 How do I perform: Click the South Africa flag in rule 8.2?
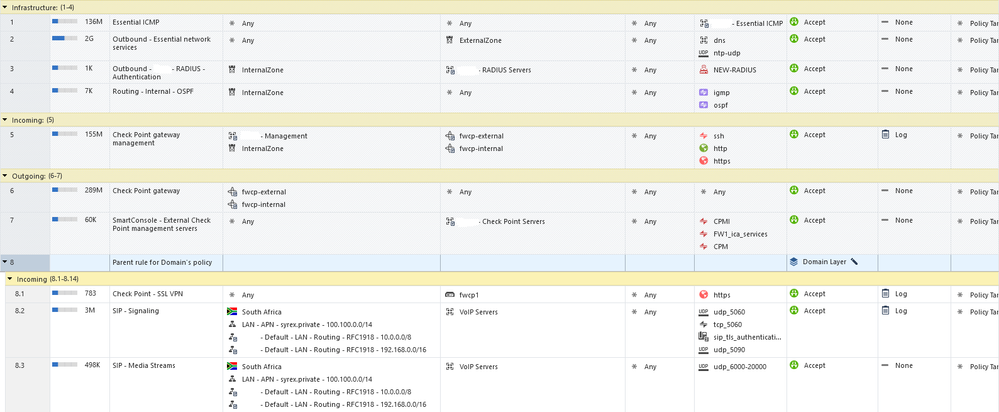(x=233, y=312)
